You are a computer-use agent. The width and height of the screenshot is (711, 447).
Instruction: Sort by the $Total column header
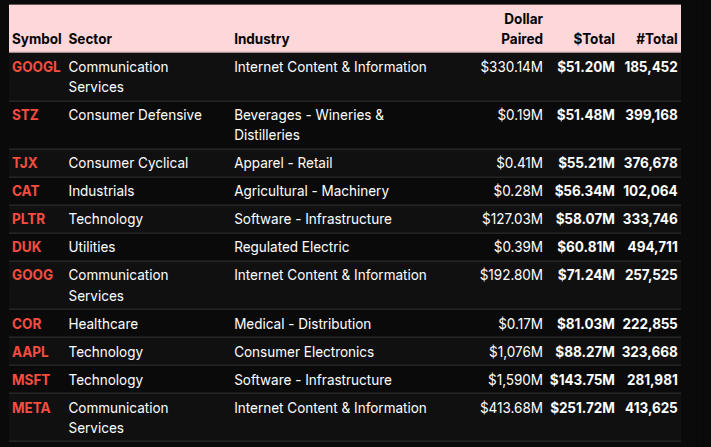(594, 39)
